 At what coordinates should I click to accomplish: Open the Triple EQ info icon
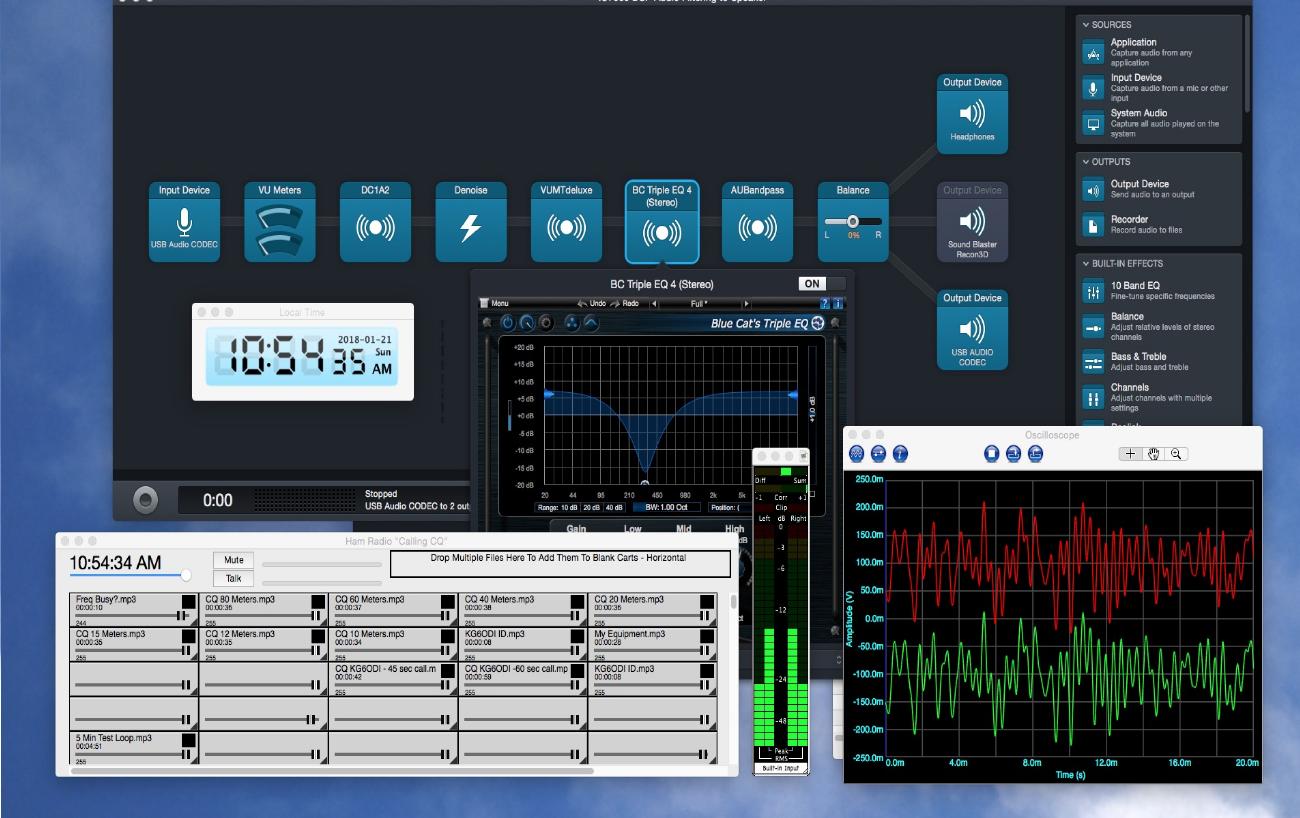pyautogui.click(x=837, y=303)
